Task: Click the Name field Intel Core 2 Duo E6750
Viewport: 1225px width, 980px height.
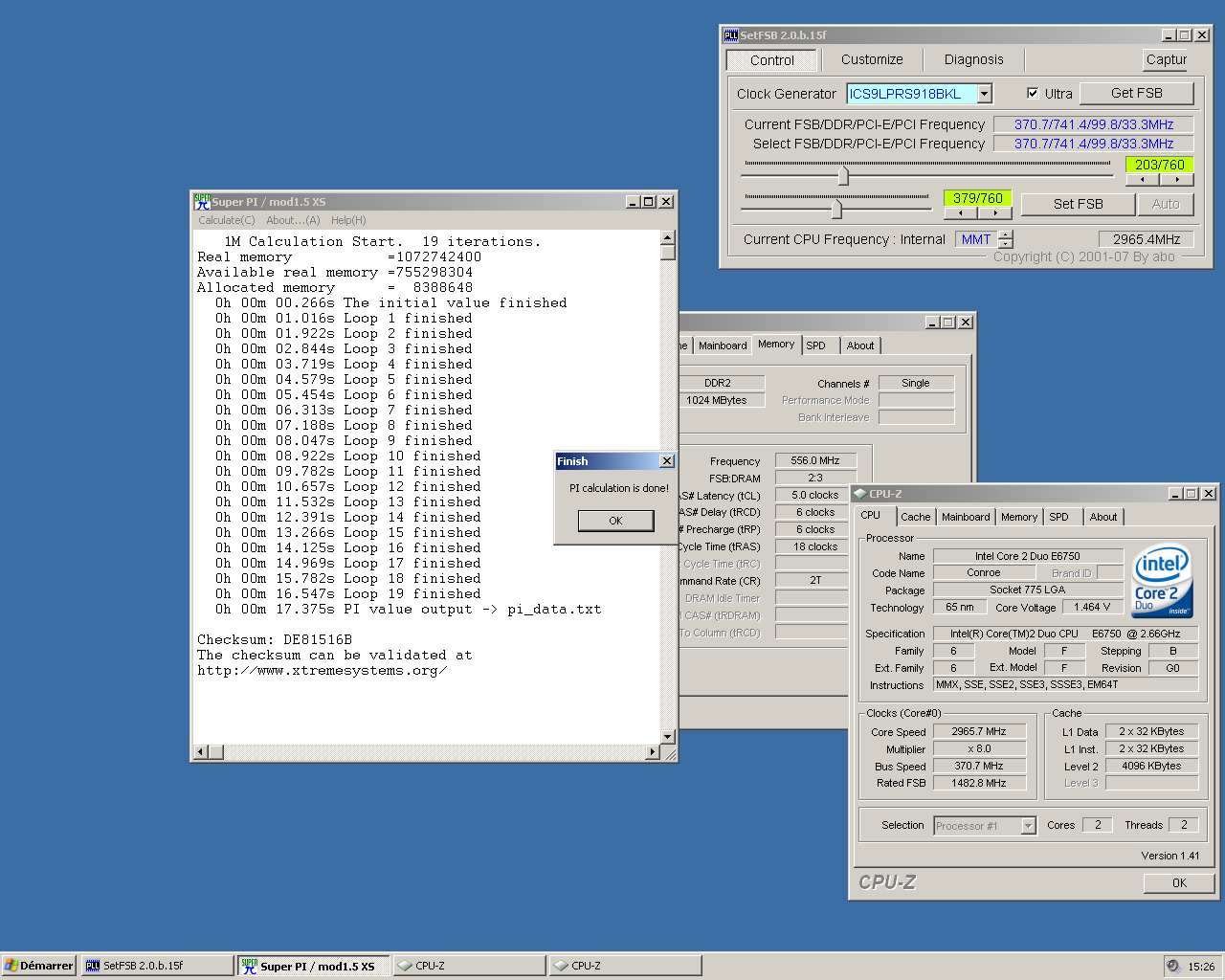Action: point(1028,556)
